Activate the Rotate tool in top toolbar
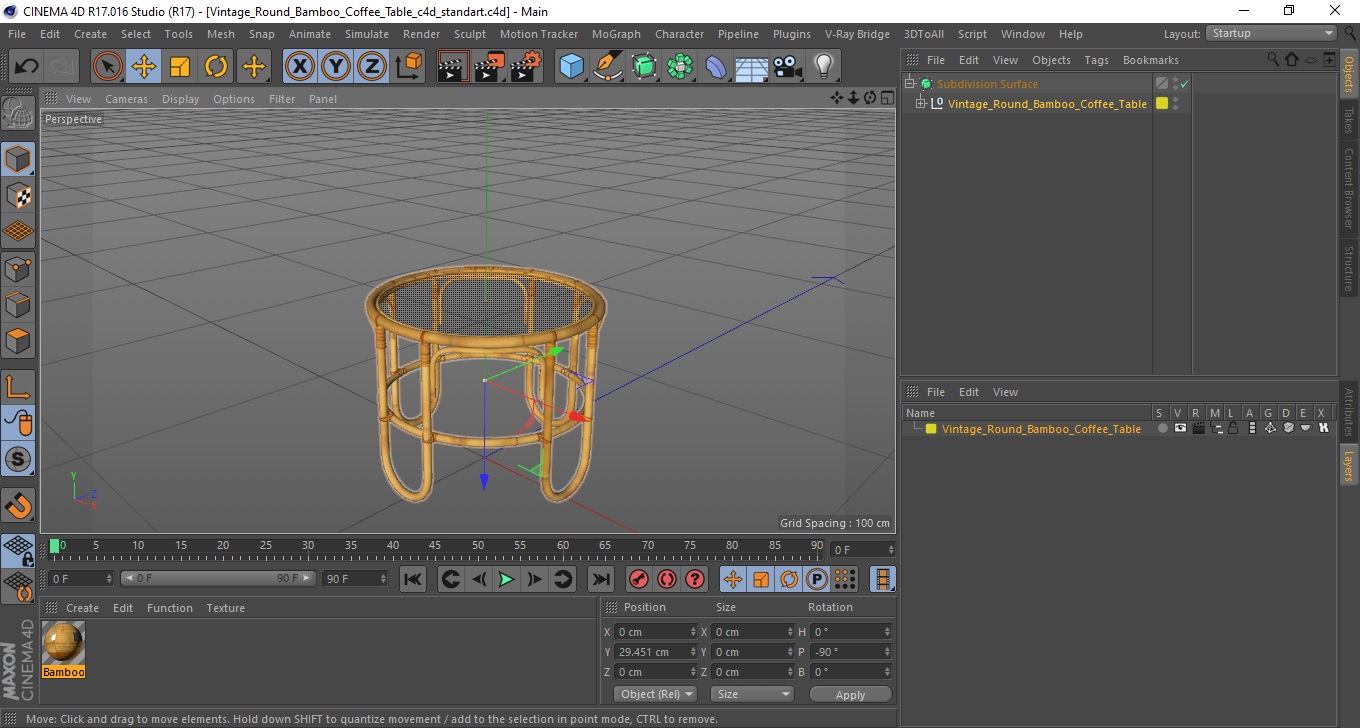Screen dimensions: 1360x728 216,67
